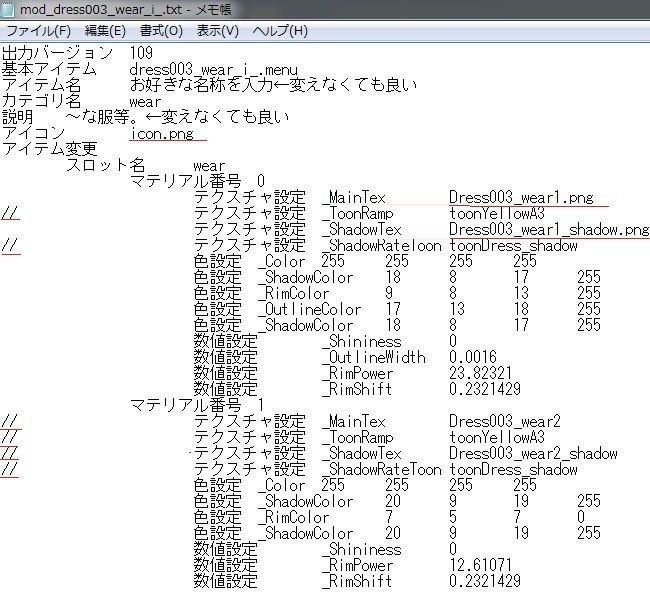Click the 基本アイテム label
Image resolution: width=650 pixels, height=597 pixels.
click(49, 69)
